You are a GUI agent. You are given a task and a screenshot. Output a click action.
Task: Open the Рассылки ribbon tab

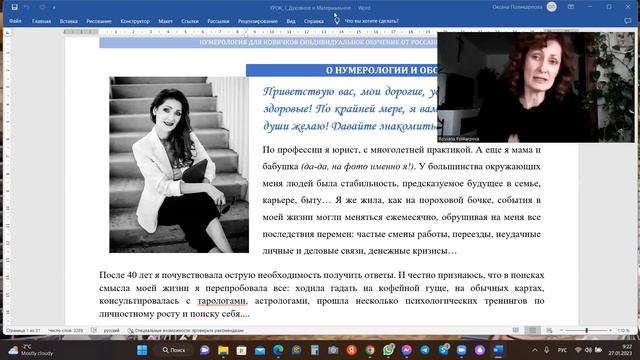[218, 21]
